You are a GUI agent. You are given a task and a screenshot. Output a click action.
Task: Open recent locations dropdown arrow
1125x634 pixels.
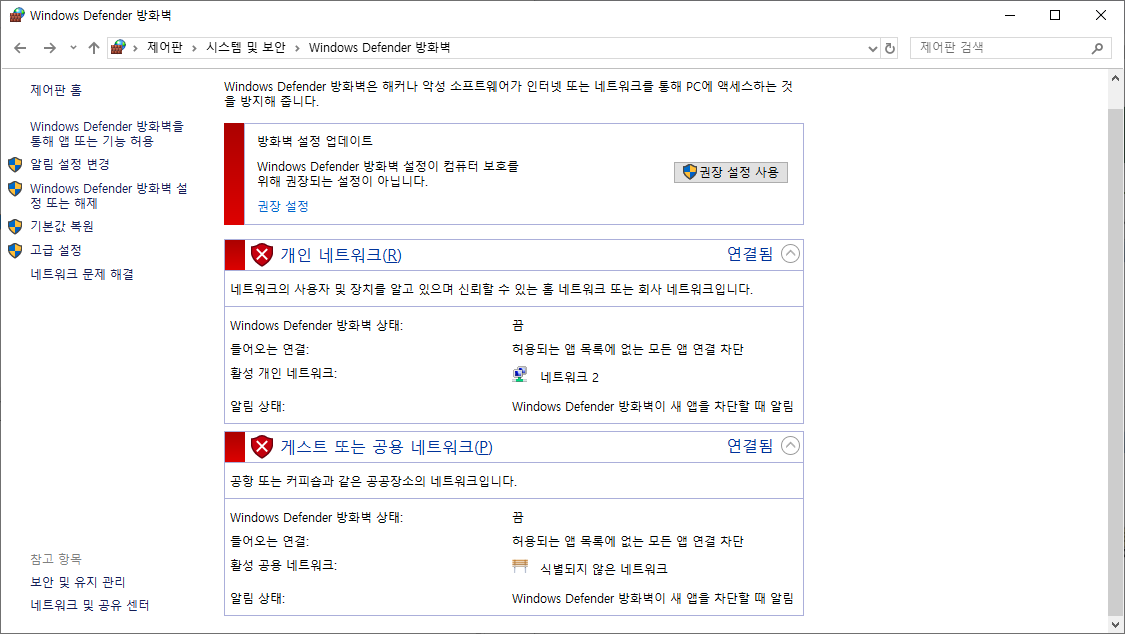[73, 48]
